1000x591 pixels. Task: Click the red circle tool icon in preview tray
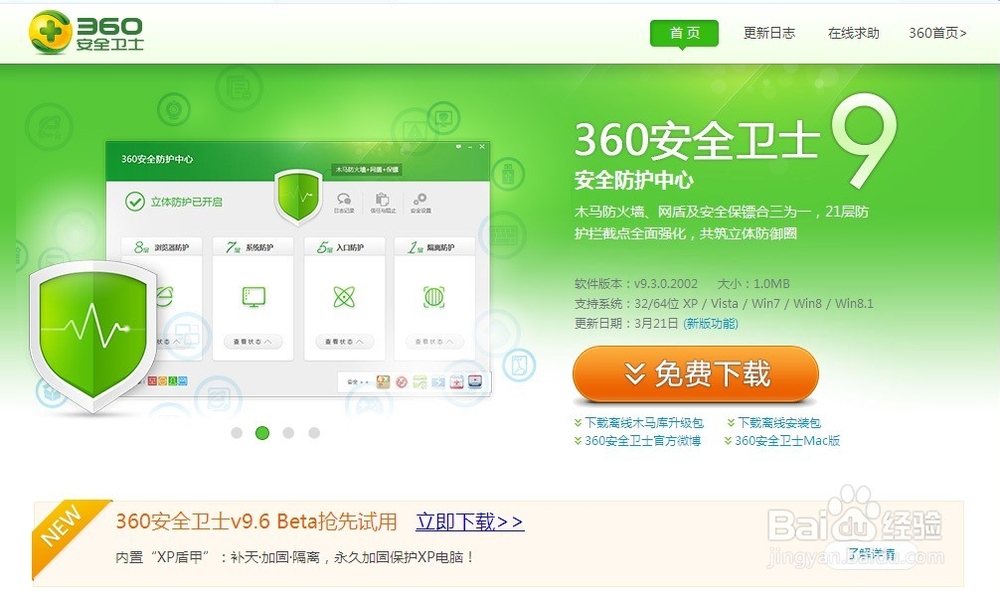(401, 382)
